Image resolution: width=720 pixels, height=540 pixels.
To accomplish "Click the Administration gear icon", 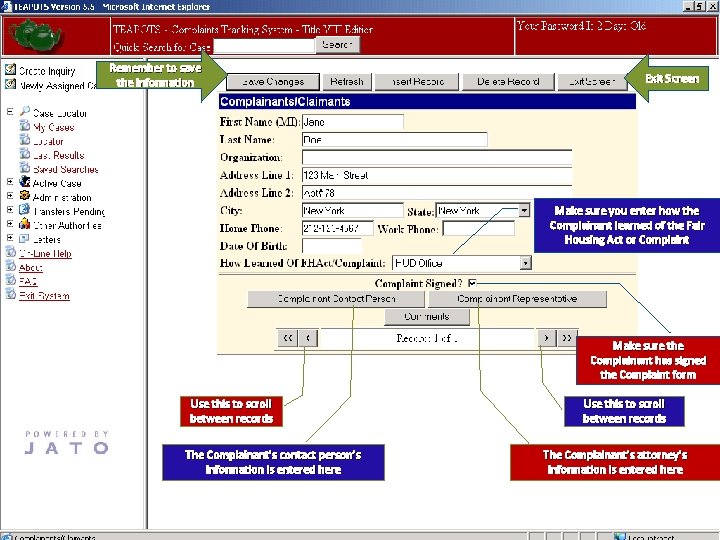I will tap(25, 196).
